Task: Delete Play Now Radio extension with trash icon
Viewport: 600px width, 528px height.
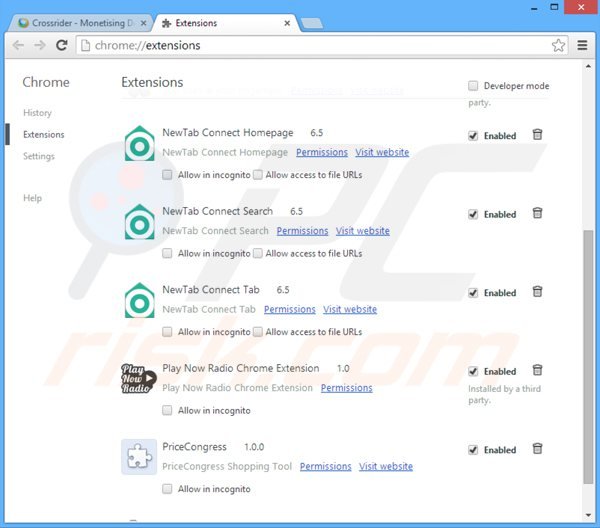Action: 537,370
